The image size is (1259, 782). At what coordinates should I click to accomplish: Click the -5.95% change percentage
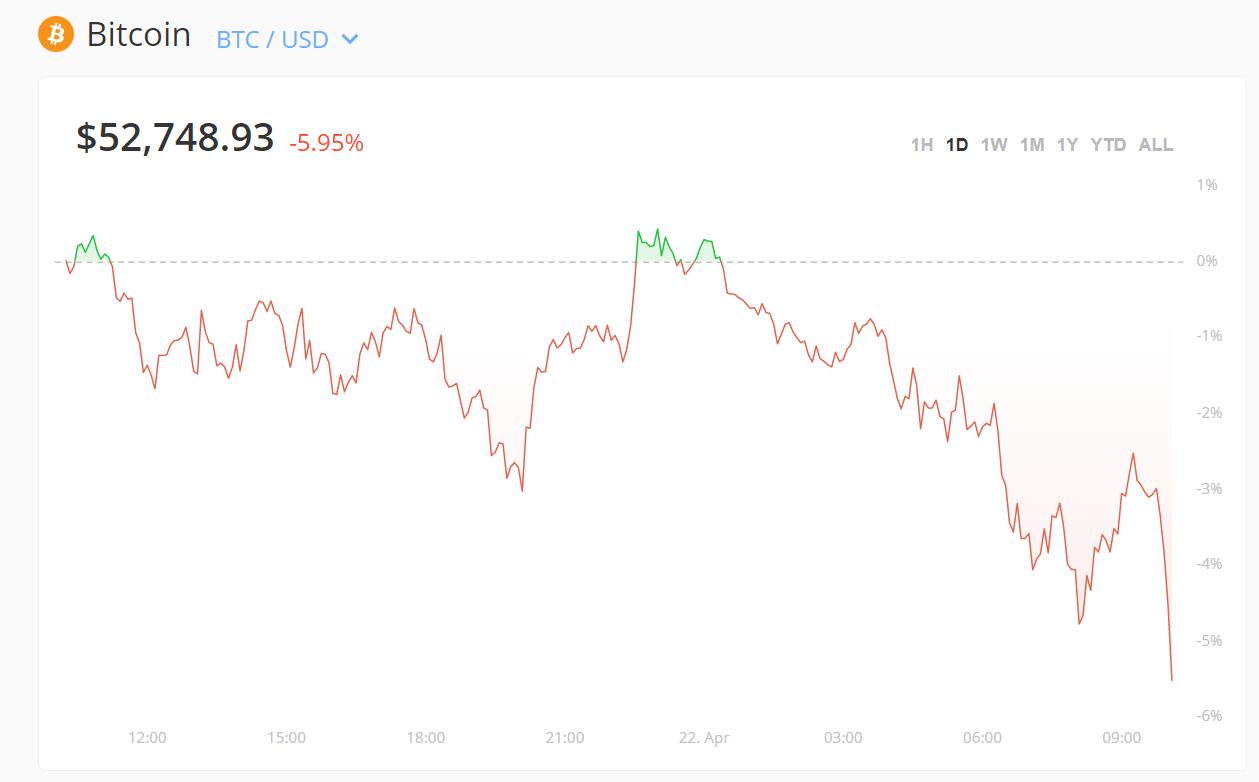tap(326, 144)
